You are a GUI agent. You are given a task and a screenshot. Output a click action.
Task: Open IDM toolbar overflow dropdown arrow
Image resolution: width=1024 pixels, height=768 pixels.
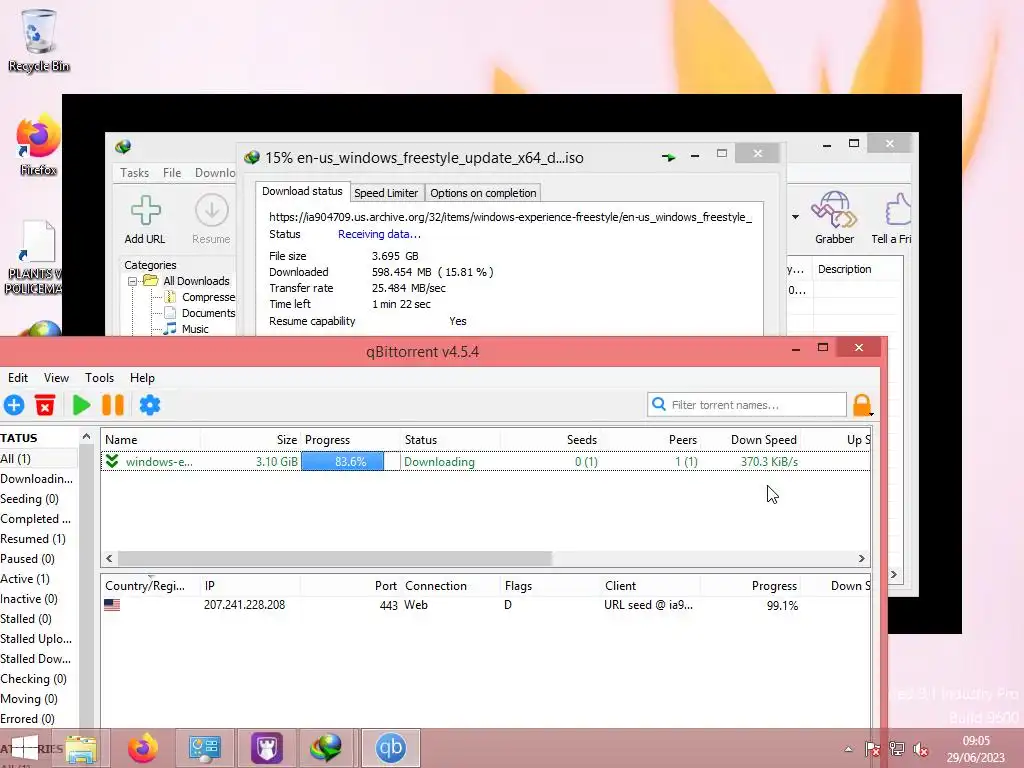pos(795,217)
